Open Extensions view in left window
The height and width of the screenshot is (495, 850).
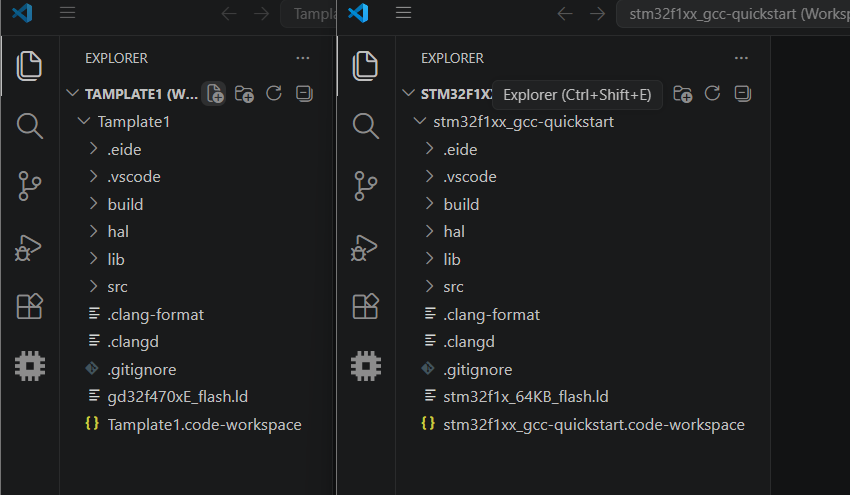tap(29, 306)
